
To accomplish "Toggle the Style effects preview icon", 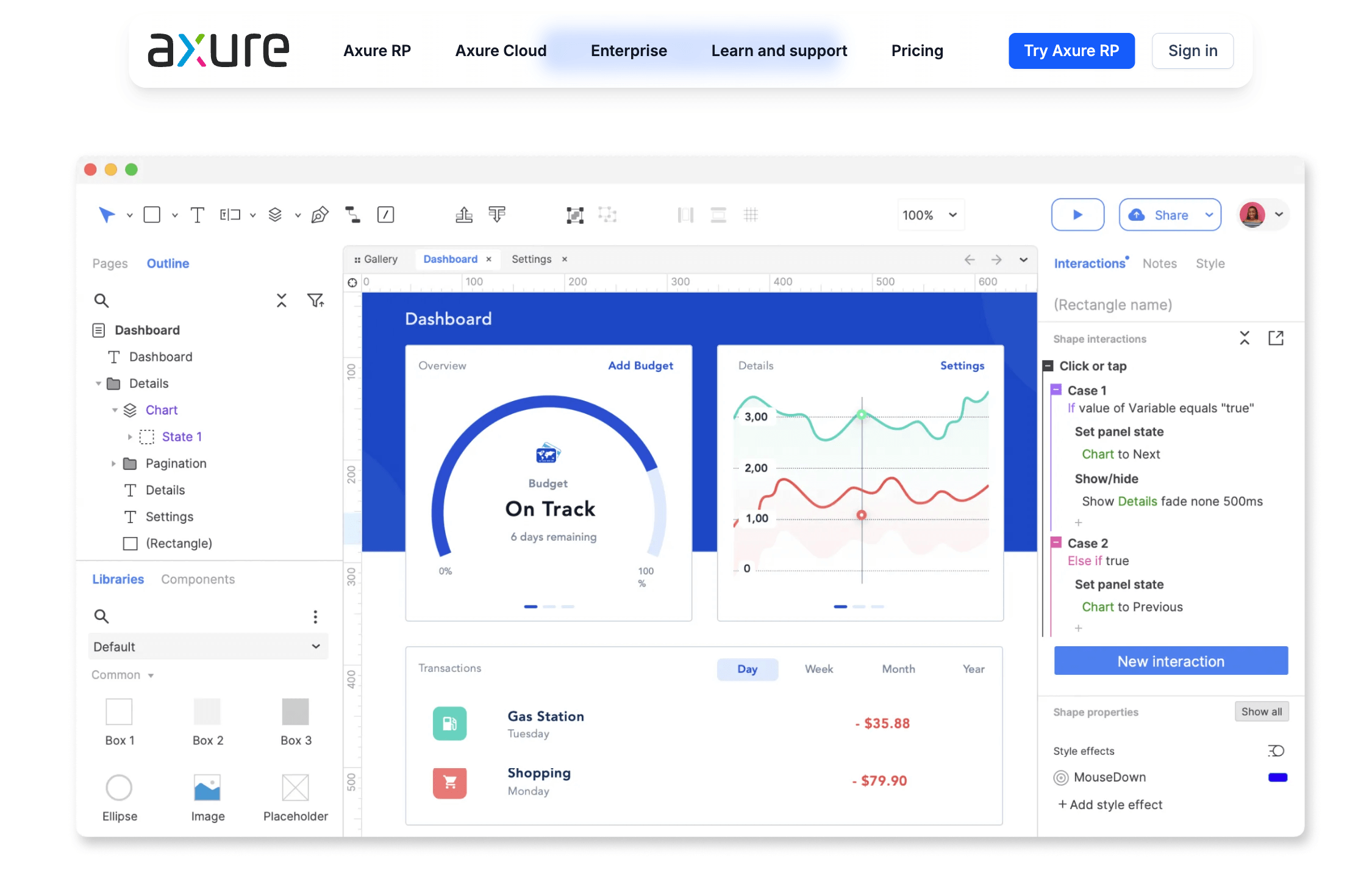I will (1276, 750).
